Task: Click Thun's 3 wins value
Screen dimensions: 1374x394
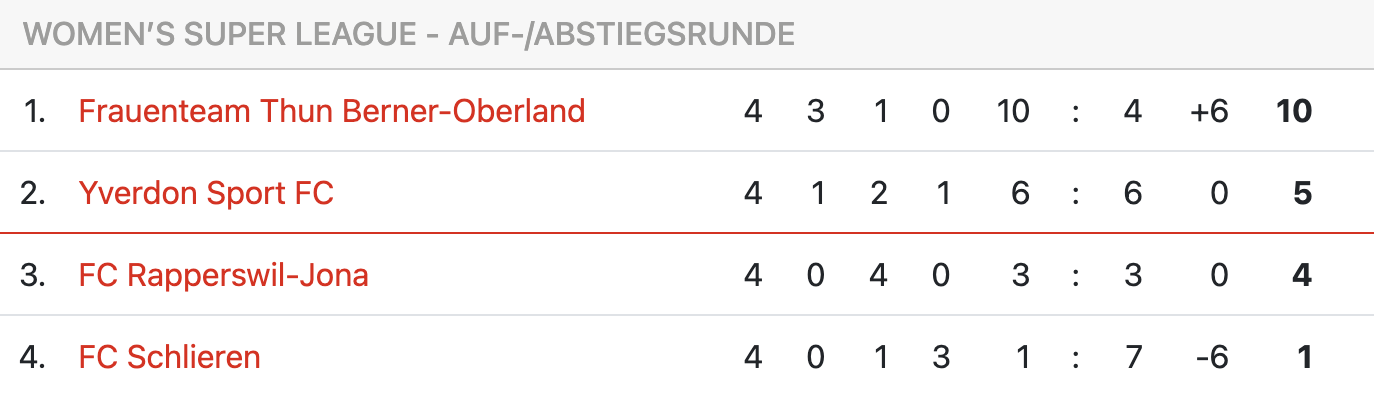Action: coord(816,110)
